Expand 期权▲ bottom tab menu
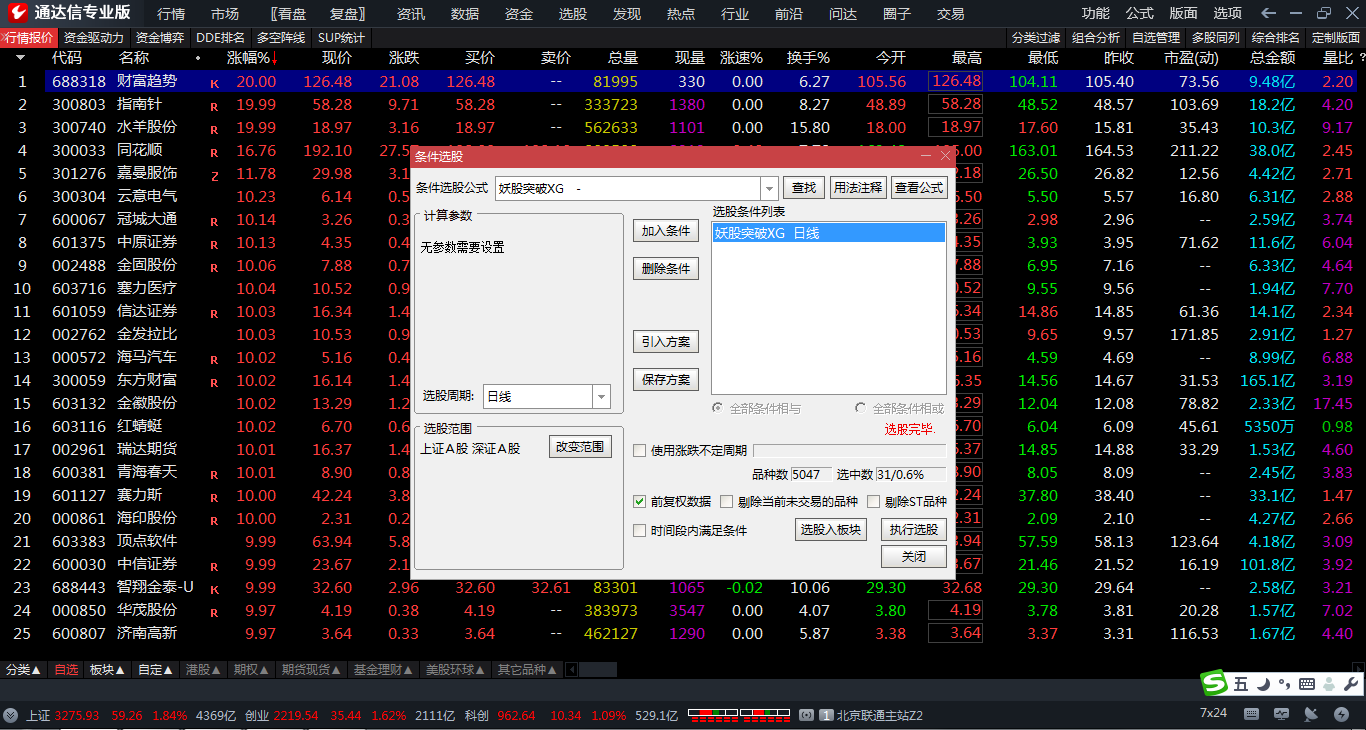 [x=251, y=670]
